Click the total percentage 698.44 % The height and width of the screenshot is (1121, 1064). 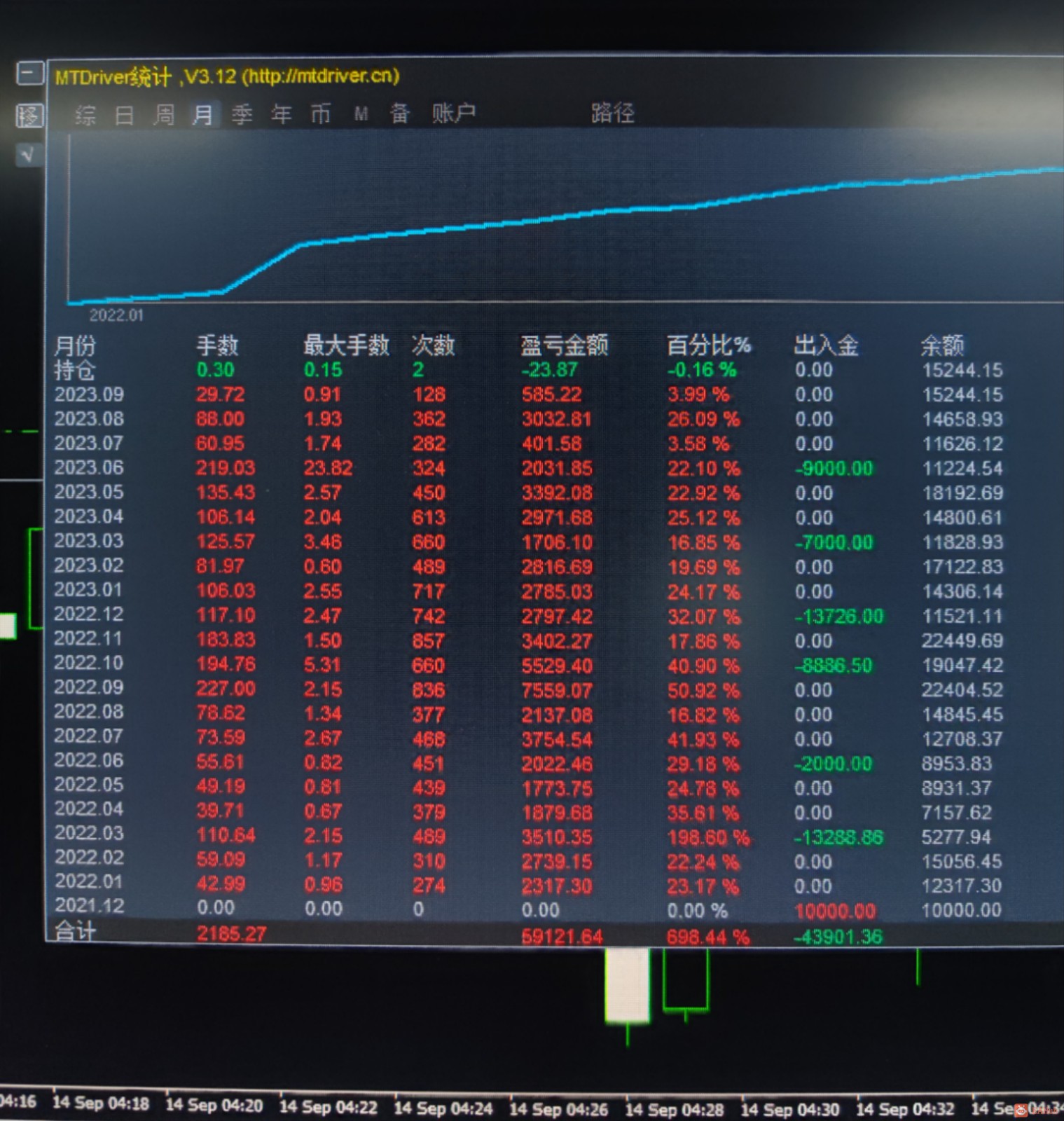(x=707, y=936)
